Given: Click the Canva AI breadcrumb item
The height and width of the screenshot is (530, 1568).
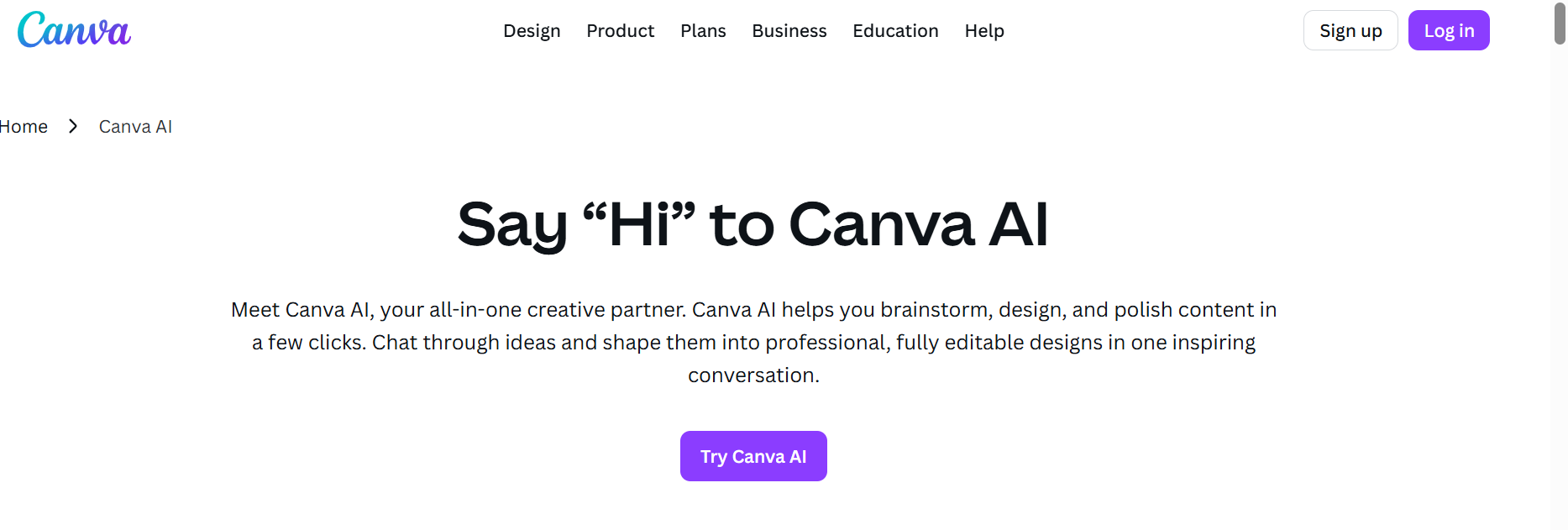Looking at the screenshot, I should (x=135, y=127).
